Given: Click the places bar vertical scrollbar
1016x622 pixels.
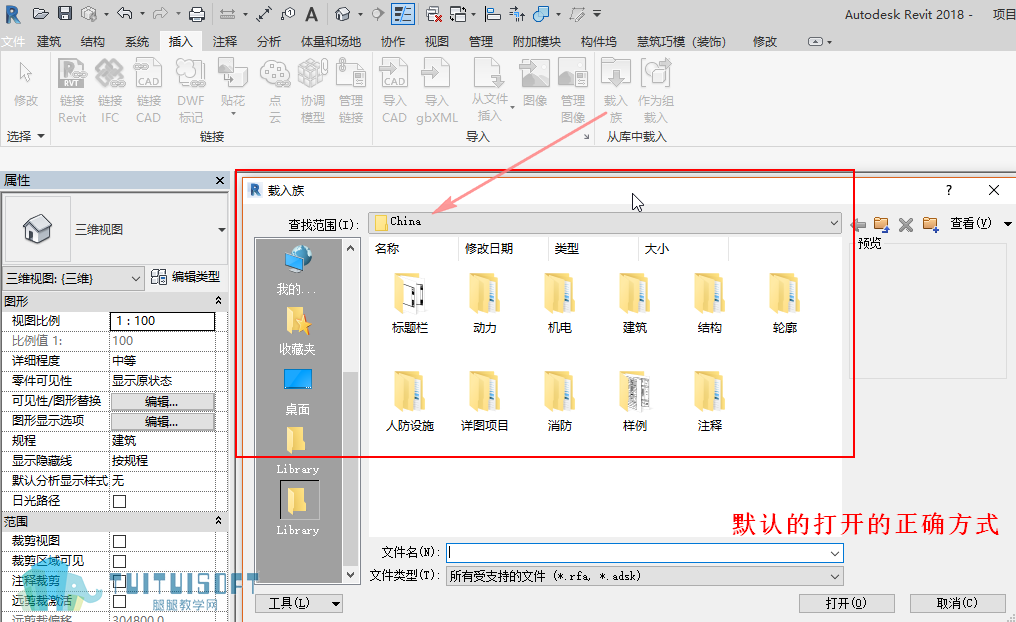Looking at the screenshot, I should click(x=351, y=411).
